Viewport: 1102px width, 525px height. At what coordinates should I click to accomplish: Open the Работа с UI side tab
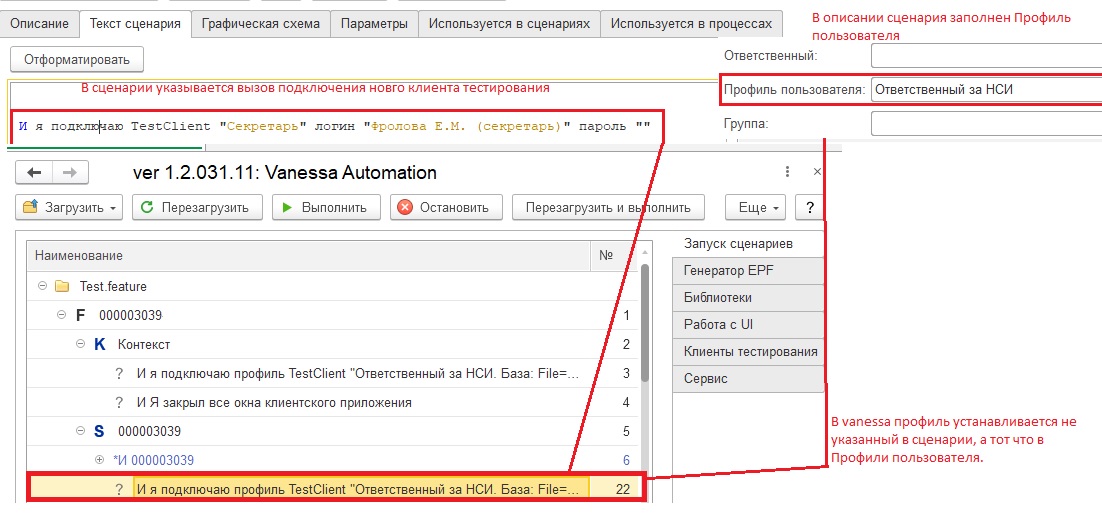coord(748,325)
